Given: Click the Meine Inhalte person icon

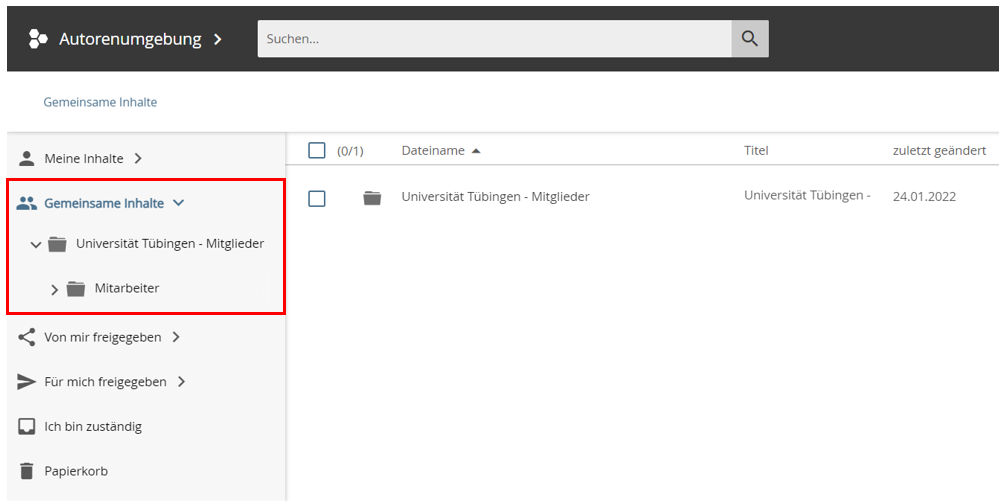Looking at the screenshot, I should coord(27,158).
